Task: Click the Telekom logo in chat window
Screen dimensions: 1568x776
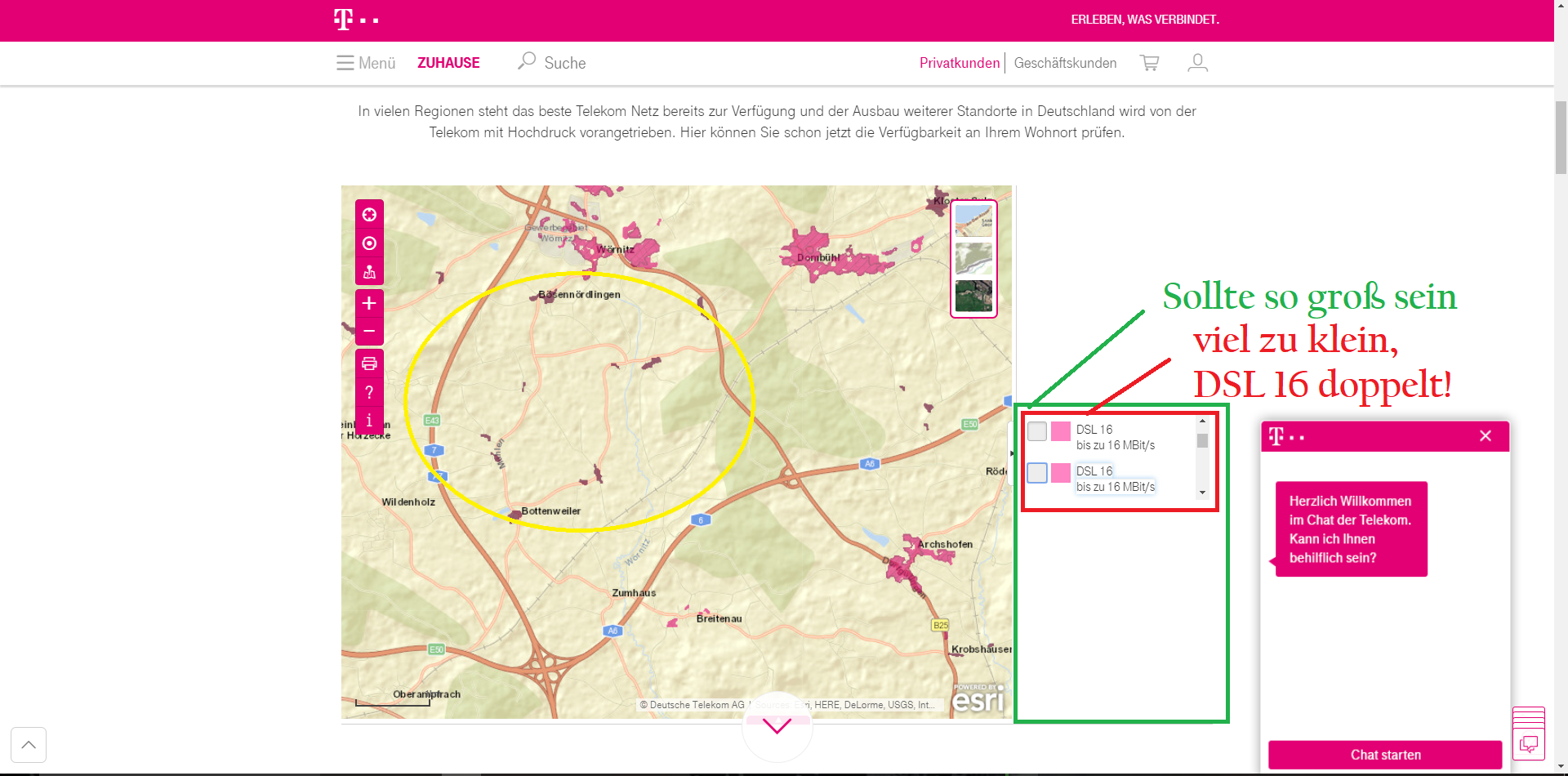Action: pyautogui.click(x=1286, y=436)
